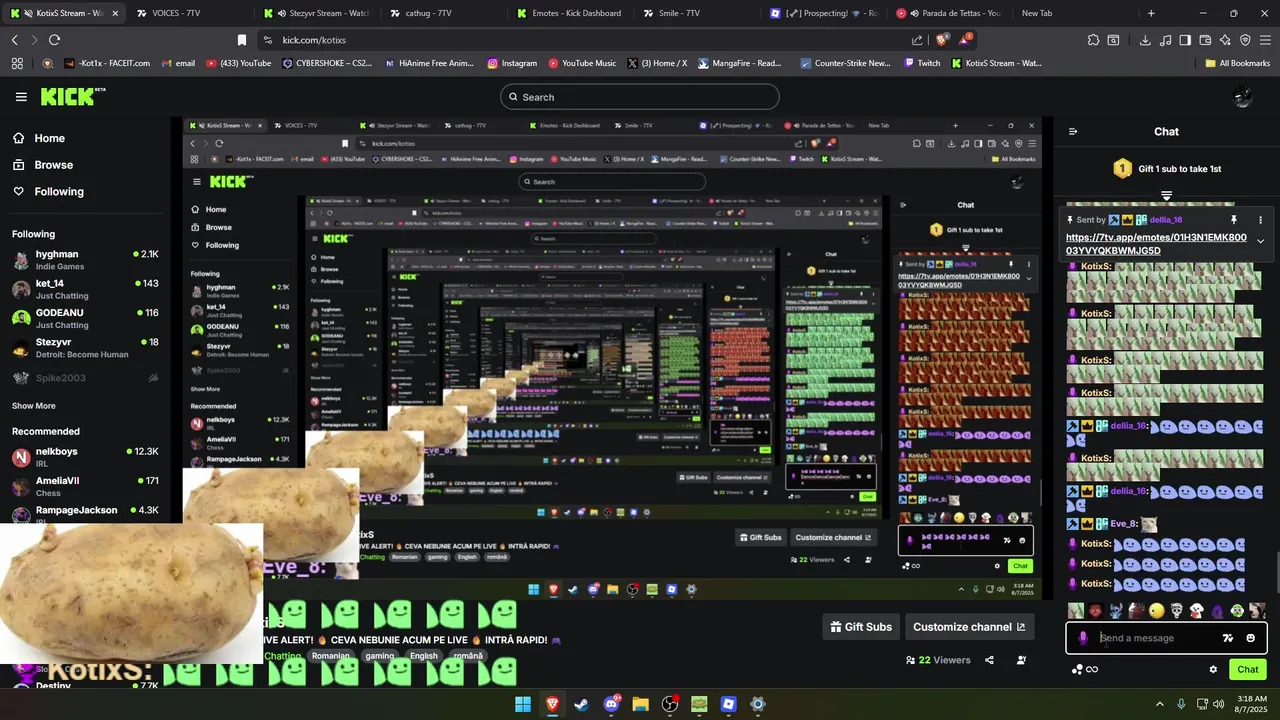Image resolution: width=1280 pixels, height=720 pixels.
Task: Reload the page with the refresh icon
Action: point(54,40)
